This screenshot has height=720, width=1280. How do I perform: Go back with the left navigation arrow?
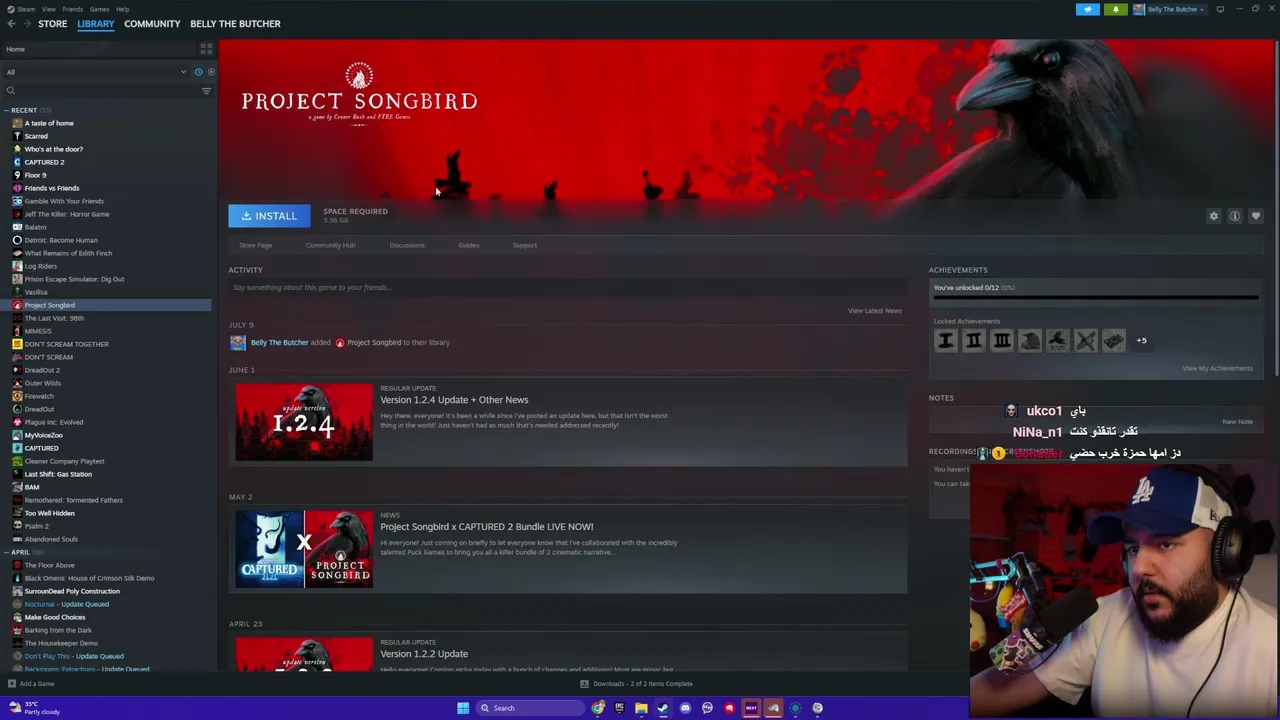(x=12, y=24)
